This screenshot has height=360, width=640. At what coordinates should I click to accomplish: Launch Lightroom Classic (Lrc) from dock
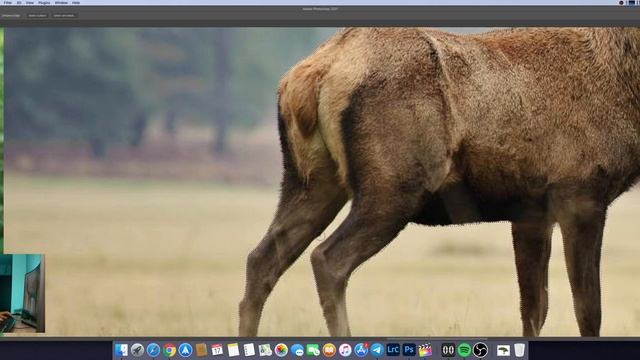tap(393, 350)
